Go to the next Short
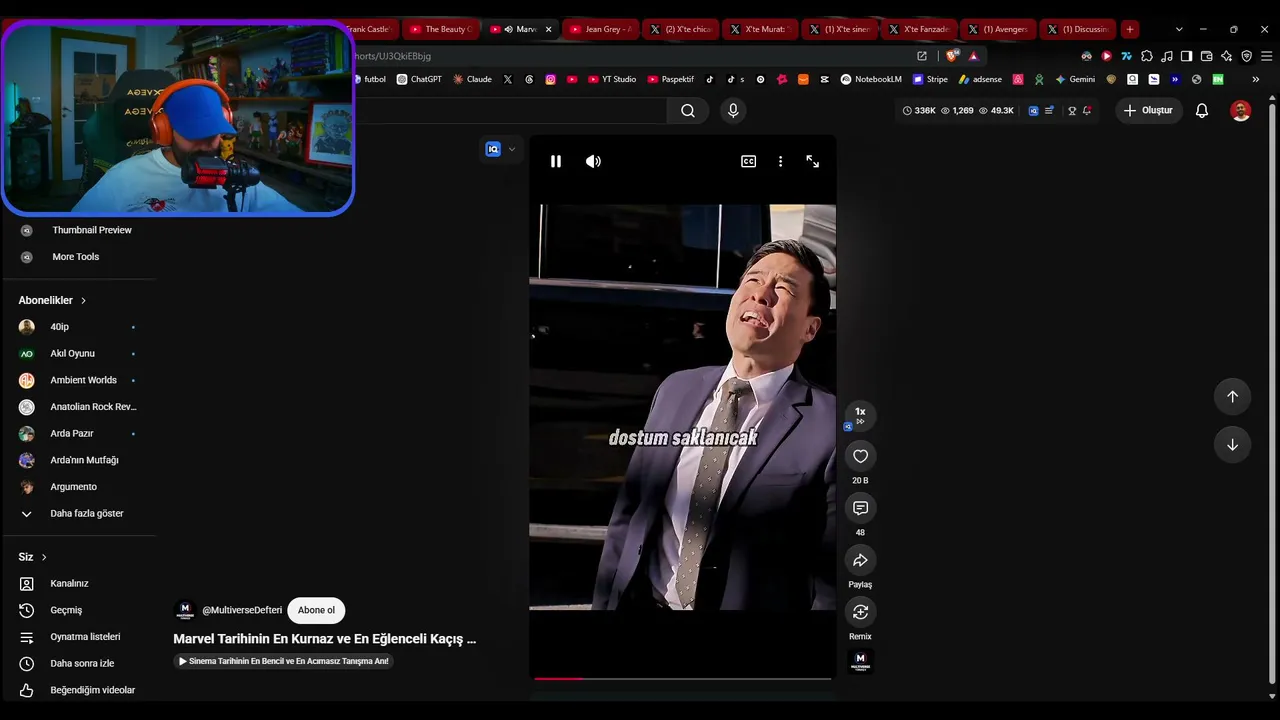 pos(1232,445)
